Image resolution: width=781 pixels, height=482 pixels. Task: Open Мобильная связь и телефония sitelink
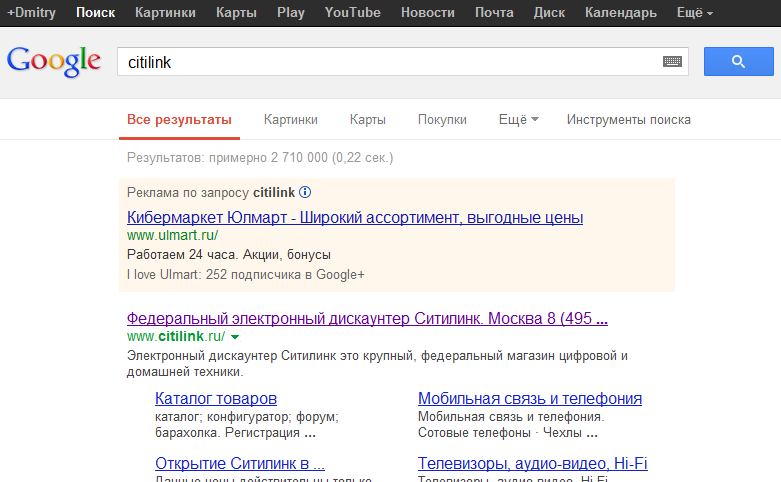[530, 398]
